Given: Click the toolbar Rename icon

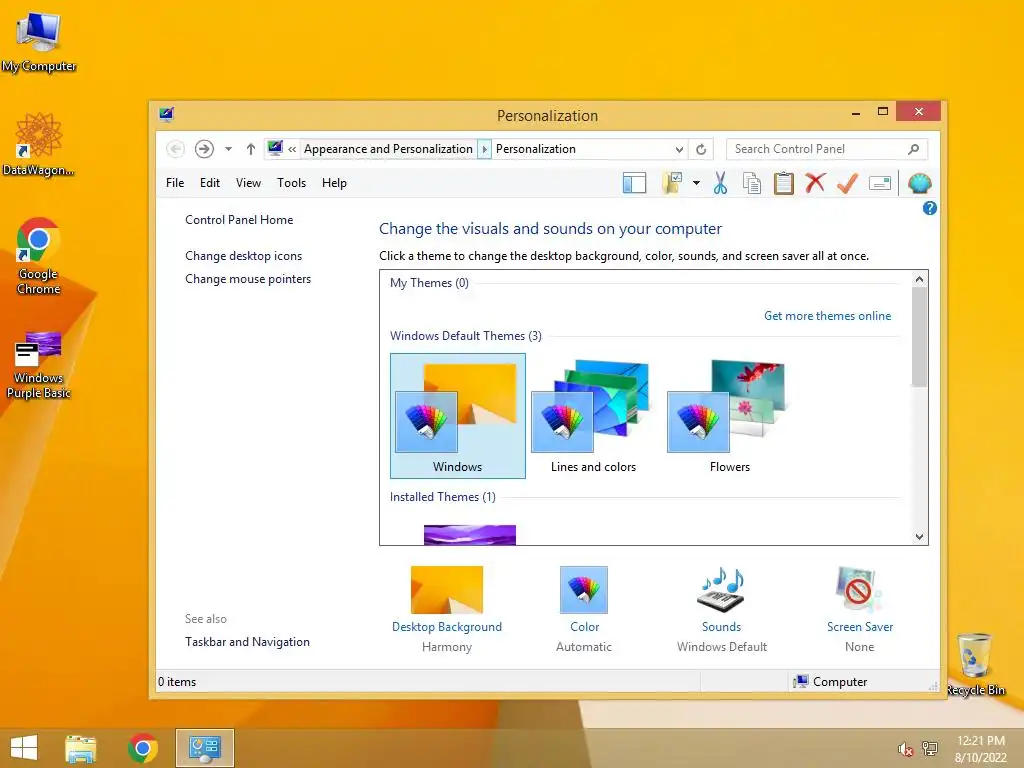Looking at the screenshot, I should pos(880,184).
